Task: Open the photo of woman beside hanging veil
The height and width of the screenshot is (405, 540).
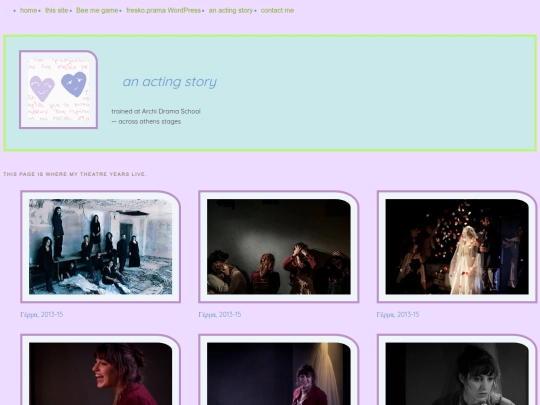Action: coord(279,370)
